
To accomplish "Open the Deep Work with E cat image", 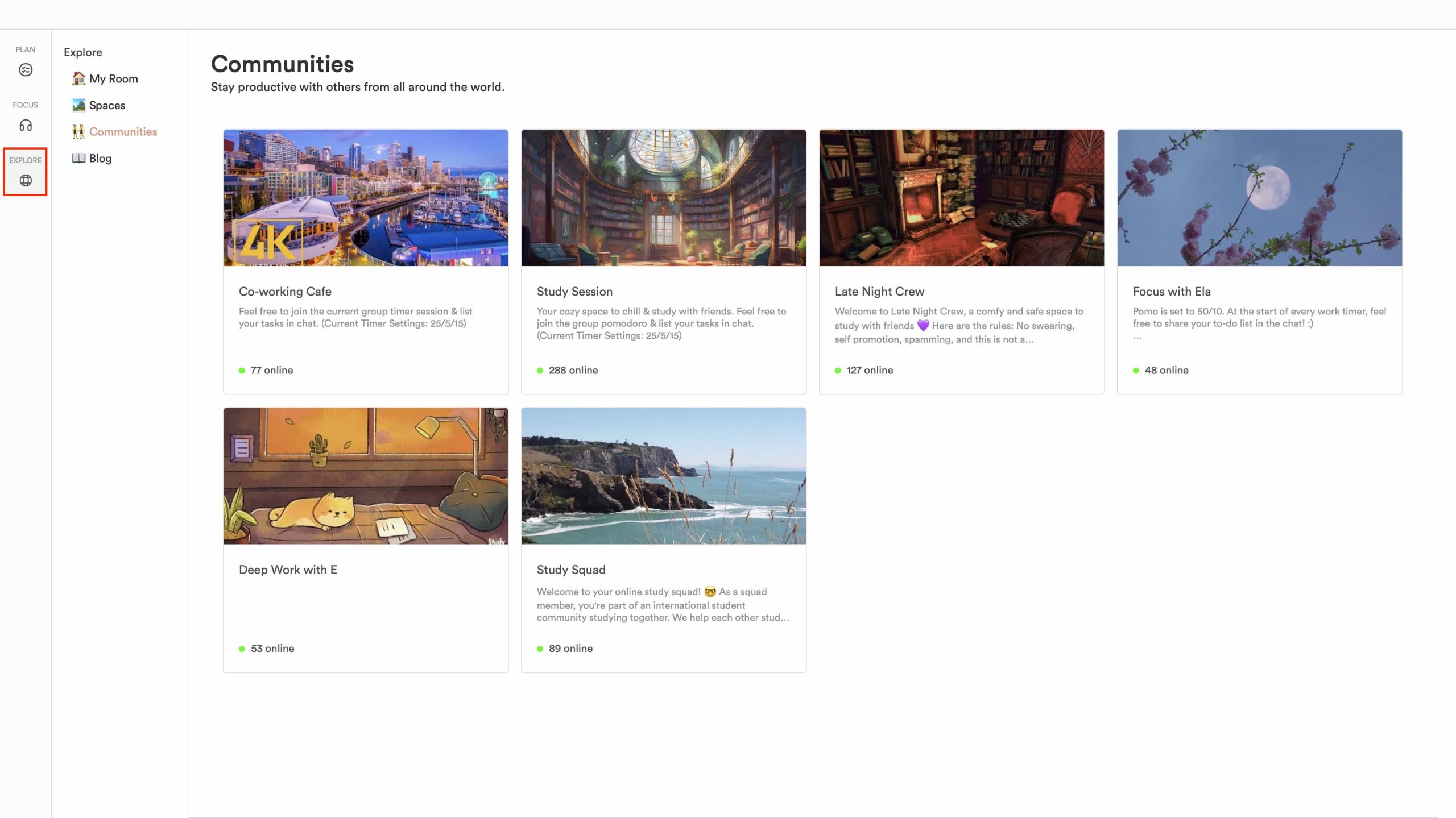I will coord(366,476).
